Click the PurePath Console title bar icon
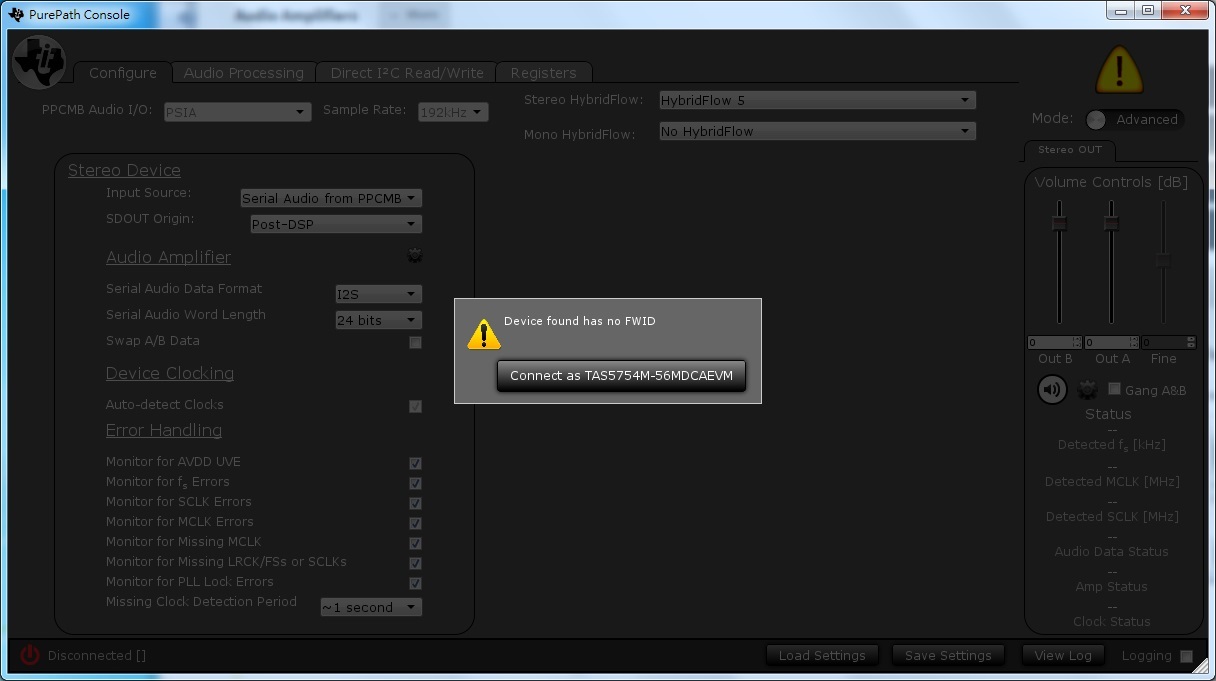This screenshot has width=1216, height=681. coord(16,15)
